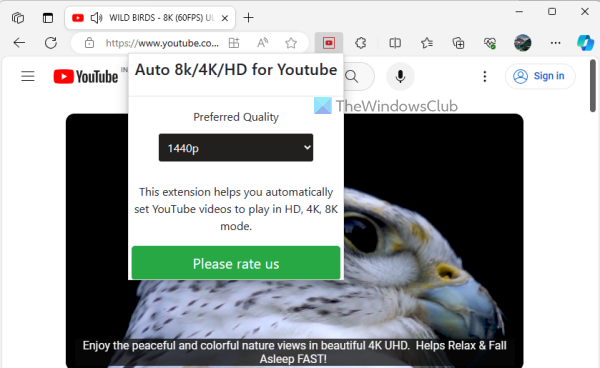Search by voice with the microphone icon
Screen dimensions: 600x368
[x=400, y=77]
